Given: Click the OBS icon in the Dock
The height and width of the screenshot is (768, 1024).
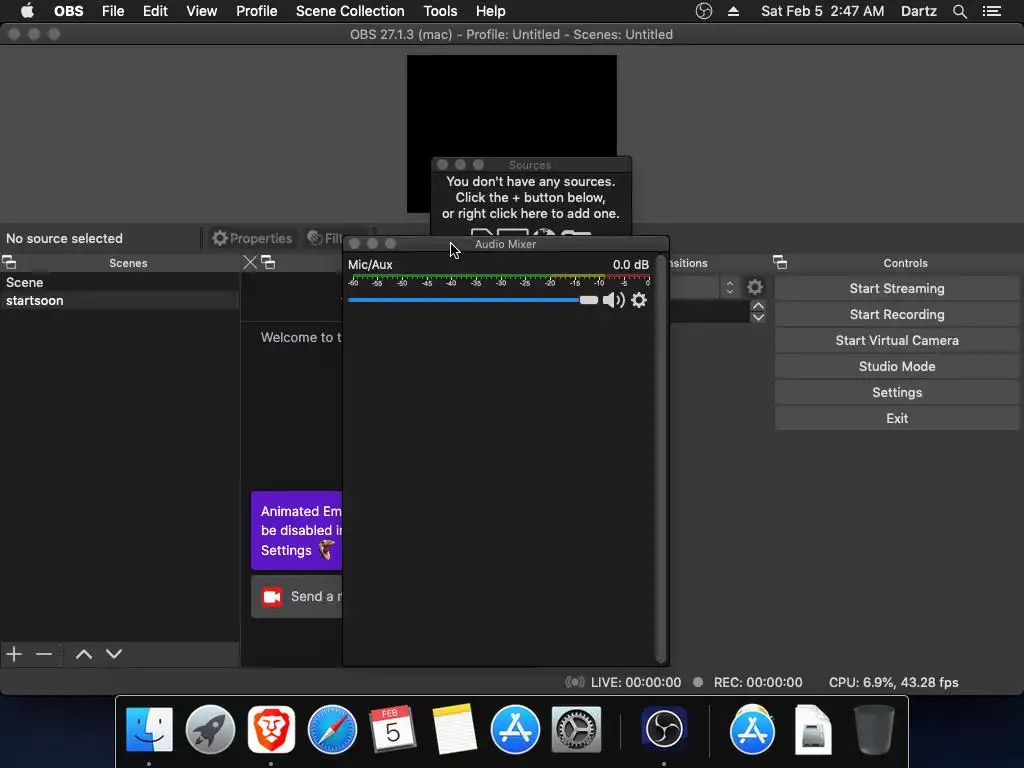Looking at the screenshot, I should point(664,729).
